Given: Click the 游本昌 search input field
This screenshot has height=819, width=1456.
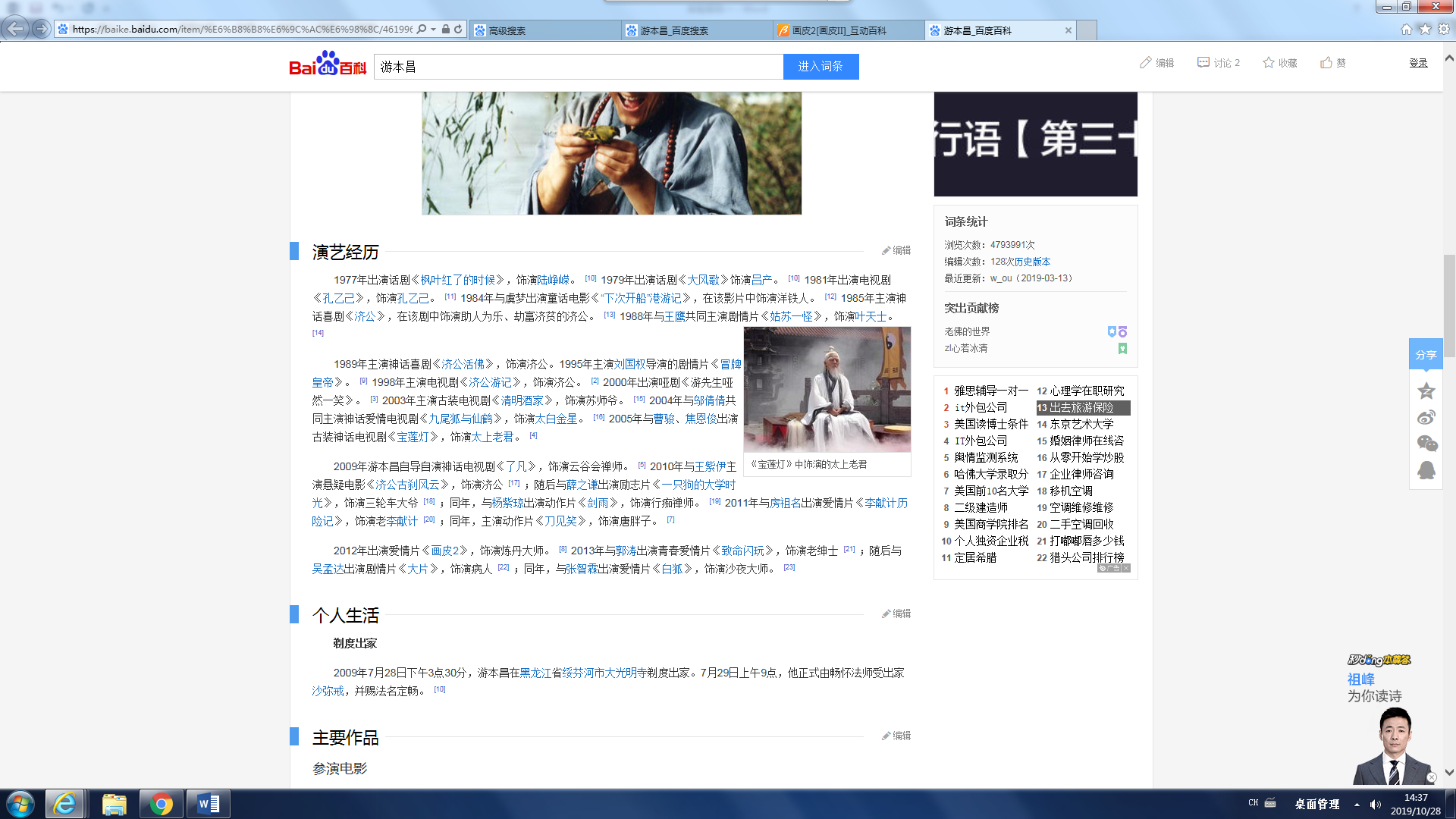Looking at the screenshot, I should [578, 67].
